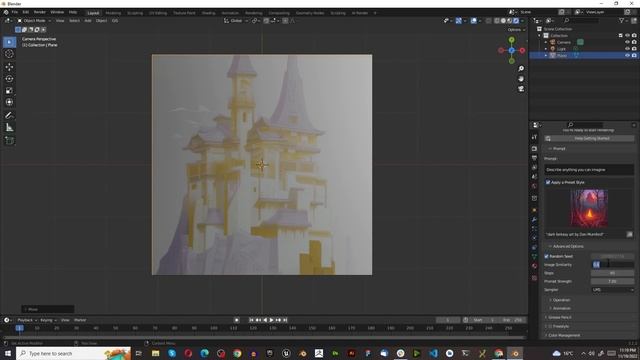Play the animation forward
This screenshot has height=360, width=640.
pyautogui.click(x=272, y=320)
